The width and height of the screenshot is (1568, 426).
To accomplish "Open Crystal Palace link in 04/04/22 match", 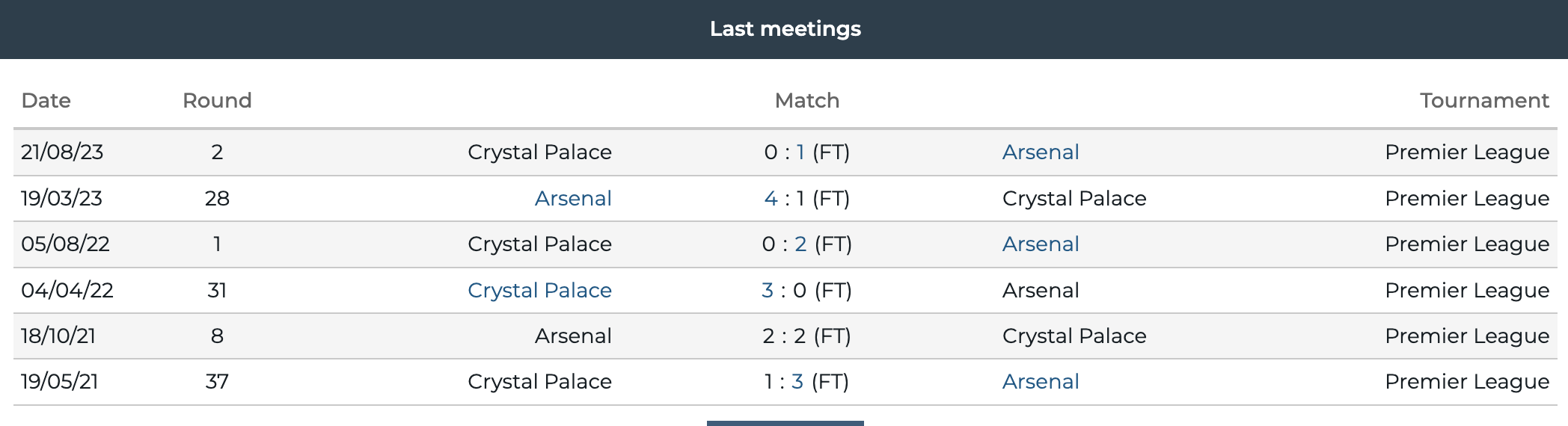I will (539, 290).
